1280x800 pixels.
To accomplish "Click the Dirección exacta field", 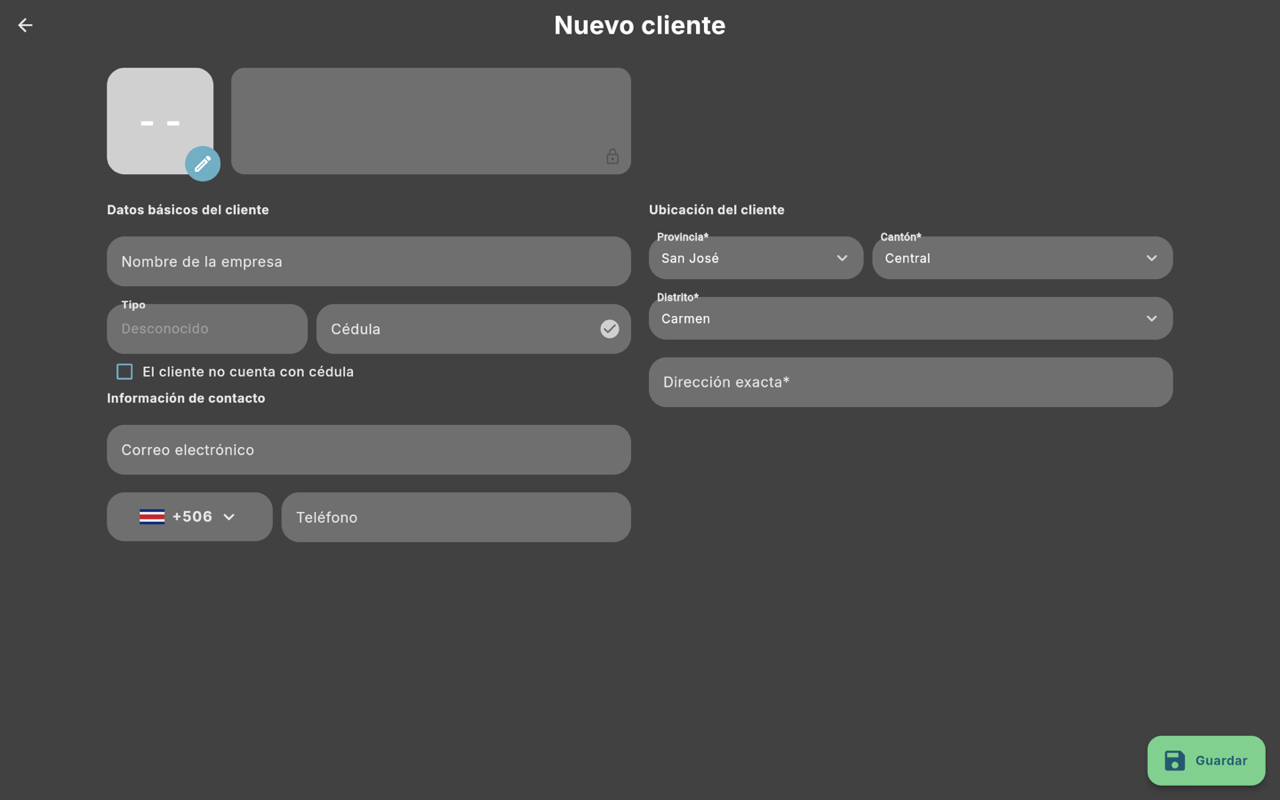I will pos(911,382).
